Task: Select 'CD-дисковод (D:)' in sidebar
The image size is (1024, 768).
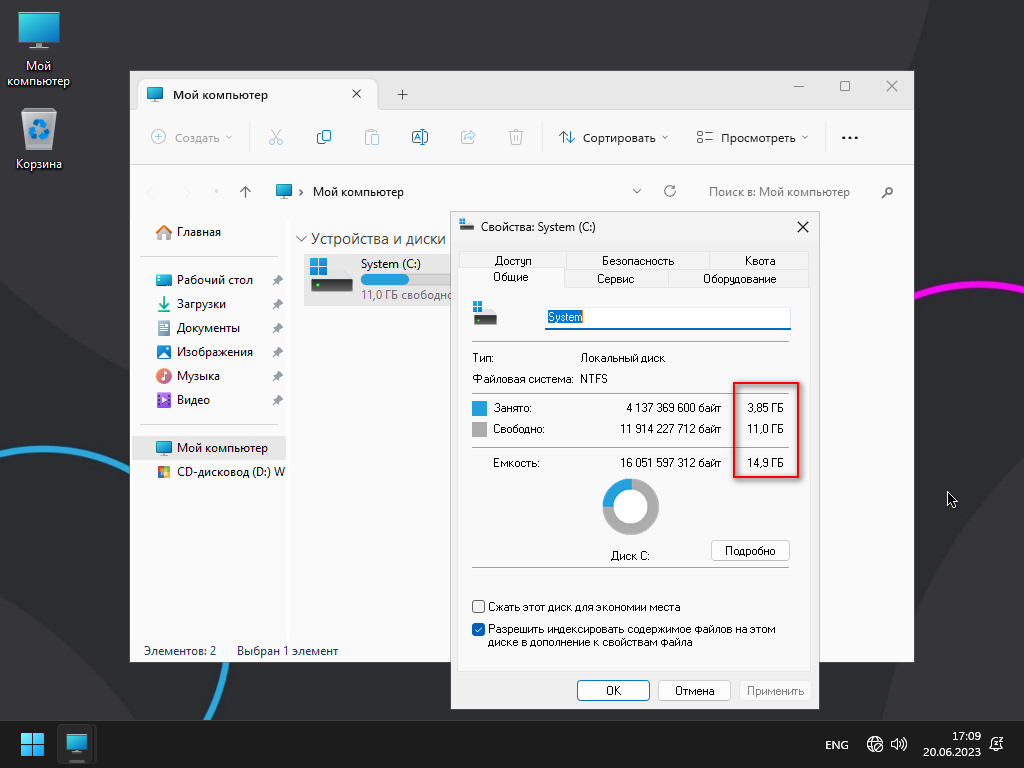Action: (220, 472)
